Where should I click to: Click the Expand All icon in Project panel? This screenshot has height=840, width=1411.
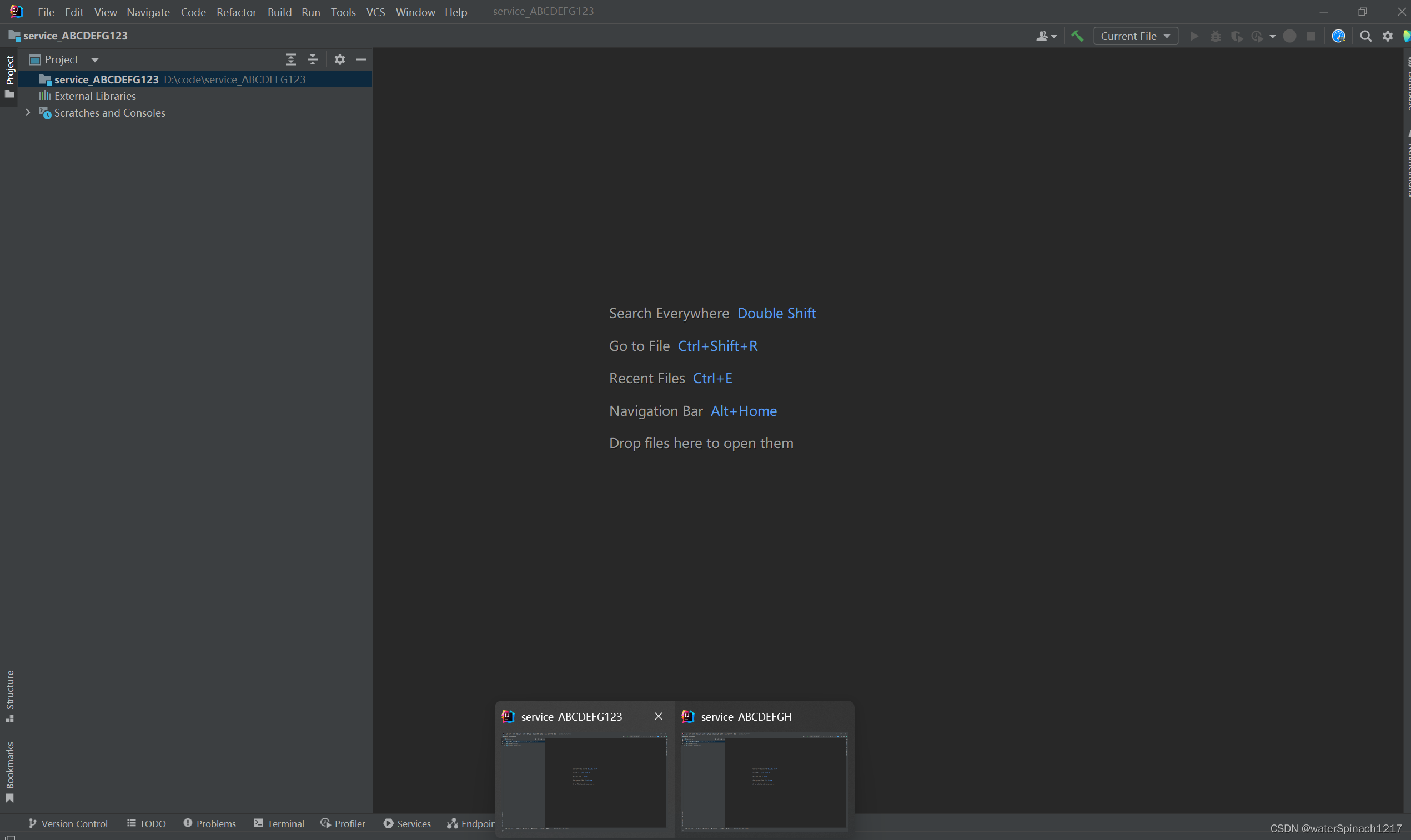tap(291, 59)
